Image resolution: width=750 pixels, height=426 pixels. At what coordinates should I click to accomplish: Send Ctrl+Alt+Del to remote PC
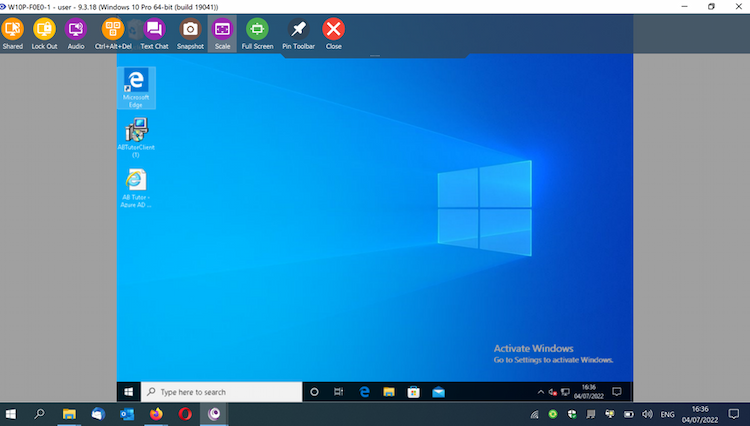pos(113,30)
